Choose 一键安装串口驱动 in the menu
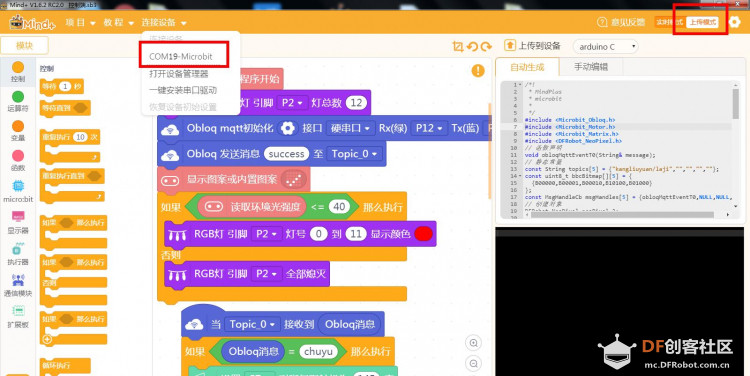The image size is (750, 376). [x=183, y=90]
